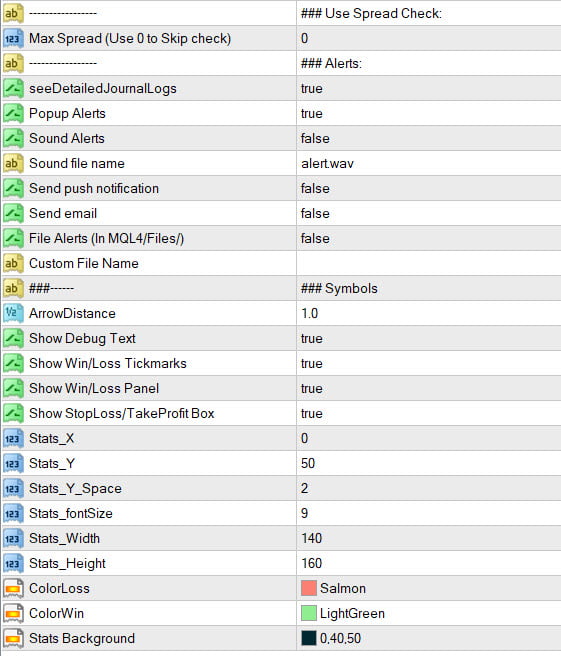Click the LightGreen ColorWin swatch
561x656 pixels.
(309, 613)
